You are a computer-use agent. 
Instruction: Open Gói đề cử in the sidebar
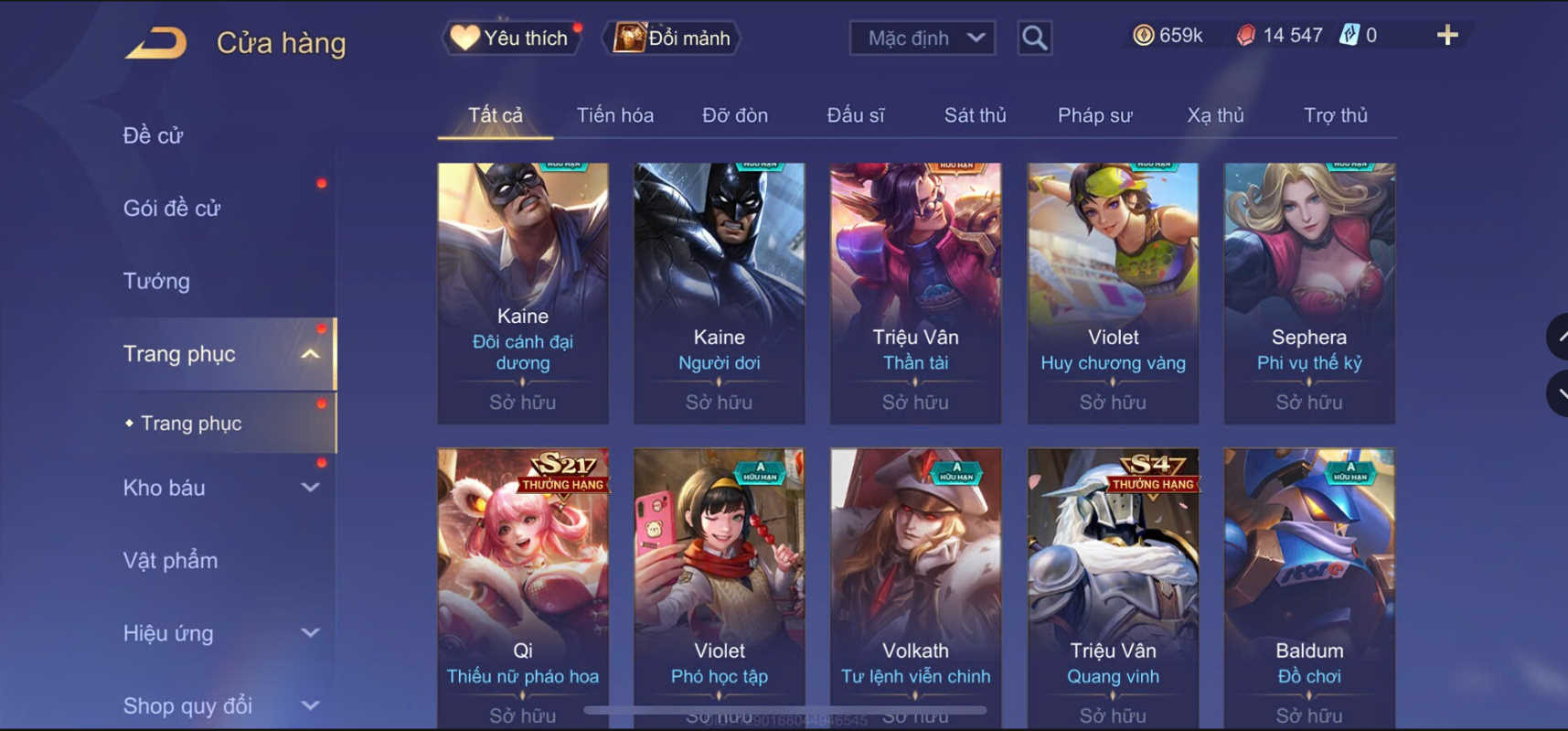click(x=172, y=208)
